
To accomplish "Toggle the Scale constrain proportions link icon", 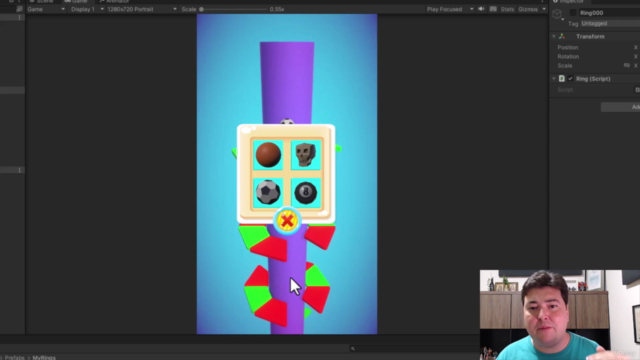I will point(627,65).
